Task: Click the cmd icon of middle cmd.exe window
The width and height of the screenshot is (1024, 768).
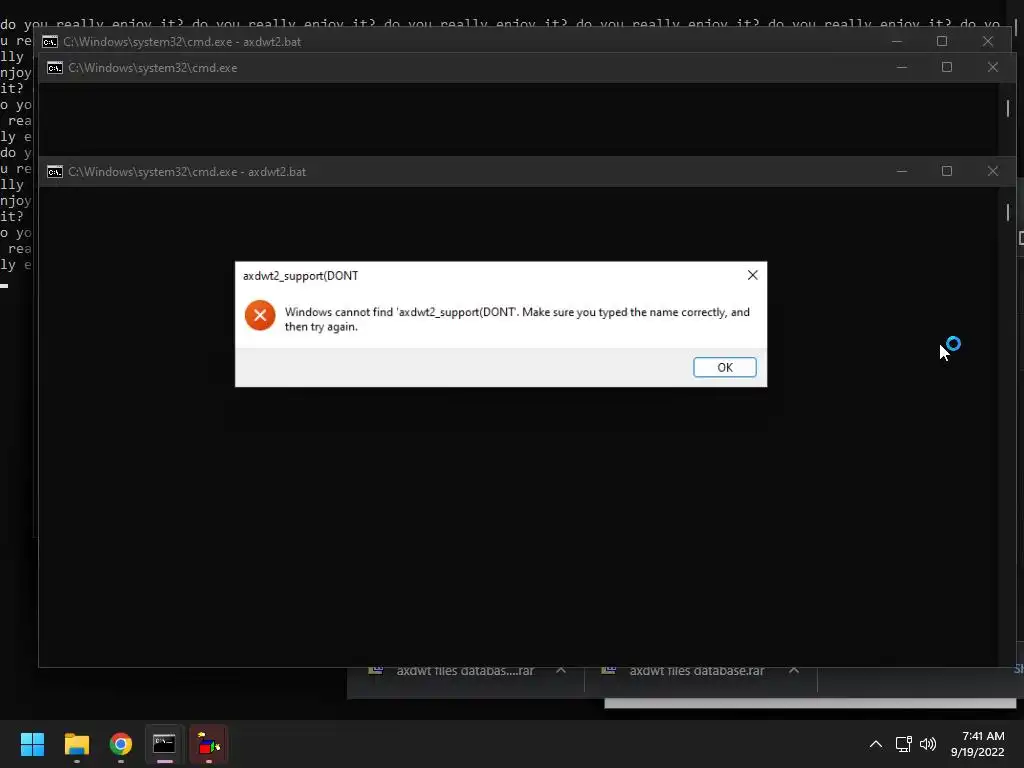Action: coord(55,68)
